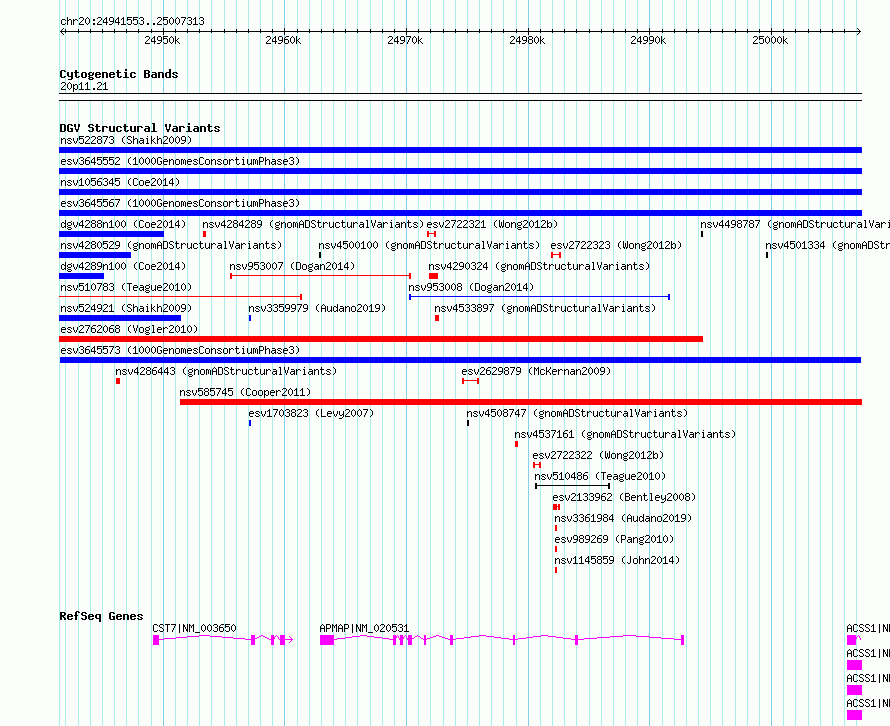This screenshot has width=890, height=726.
Task: Select the esv2762068 (Vogler2010) red bar
Action: click(x=381, y=339)
